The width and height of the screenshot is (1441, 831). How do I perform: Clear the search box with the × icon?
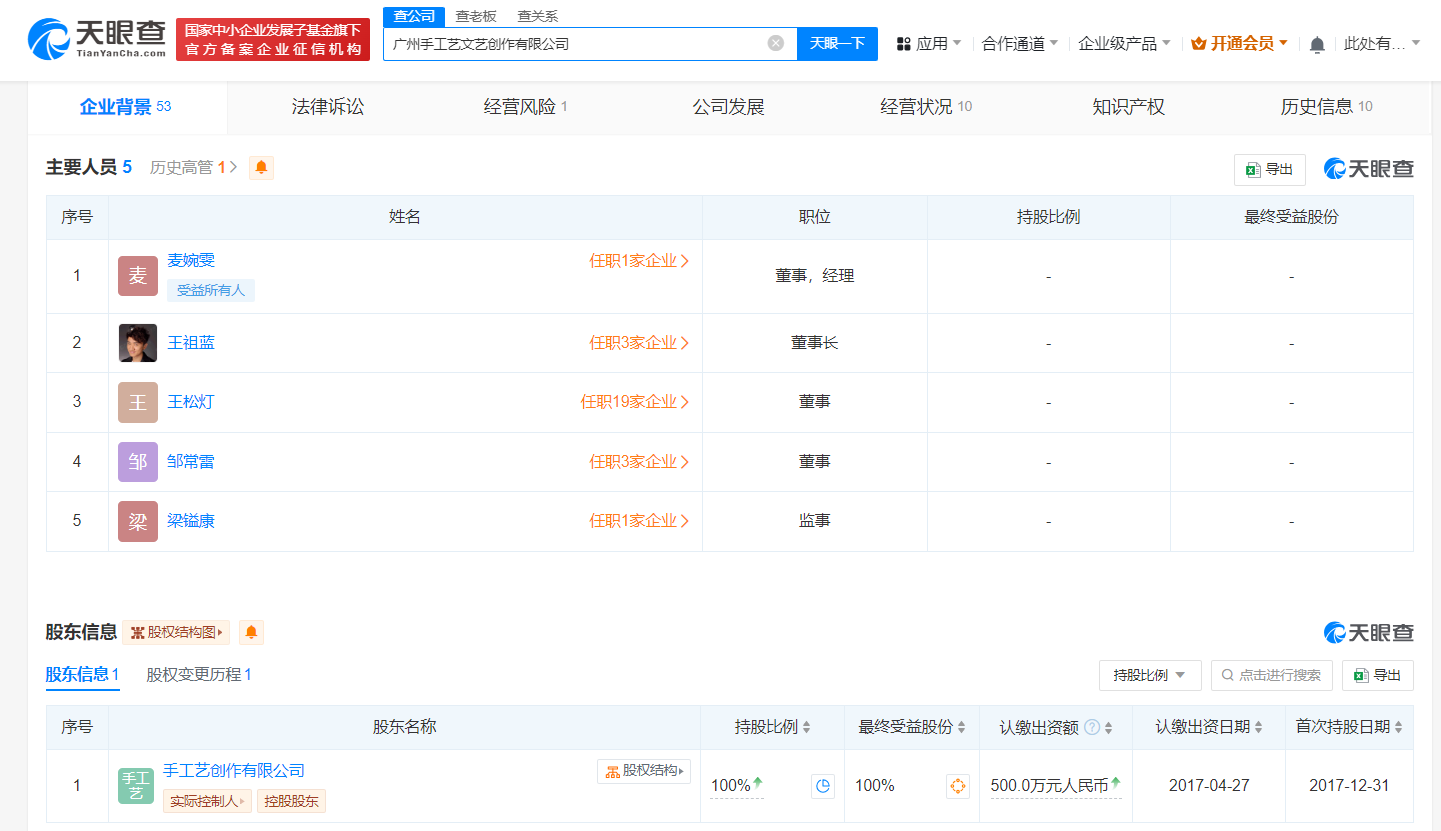pos(774,43)
